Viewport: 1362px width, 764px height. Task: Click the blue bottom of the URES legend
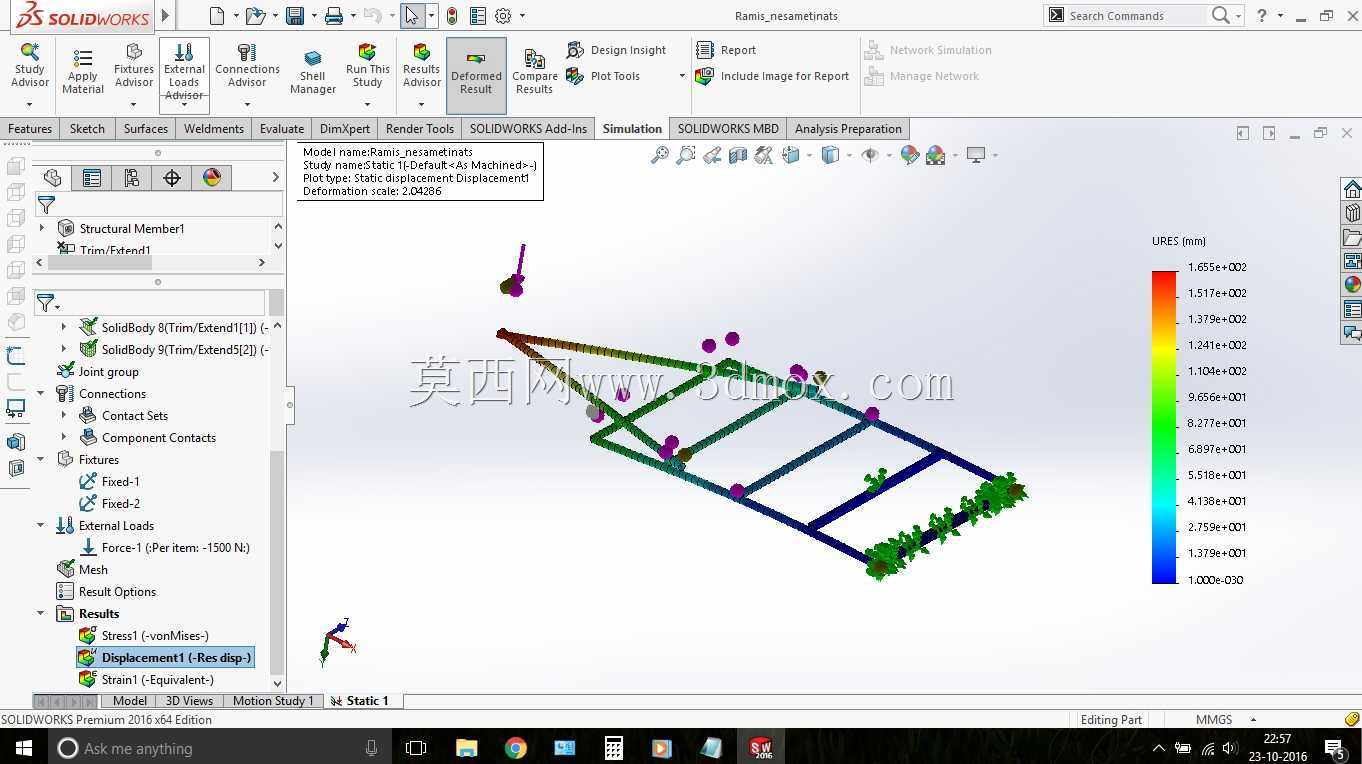(1164, 577)
